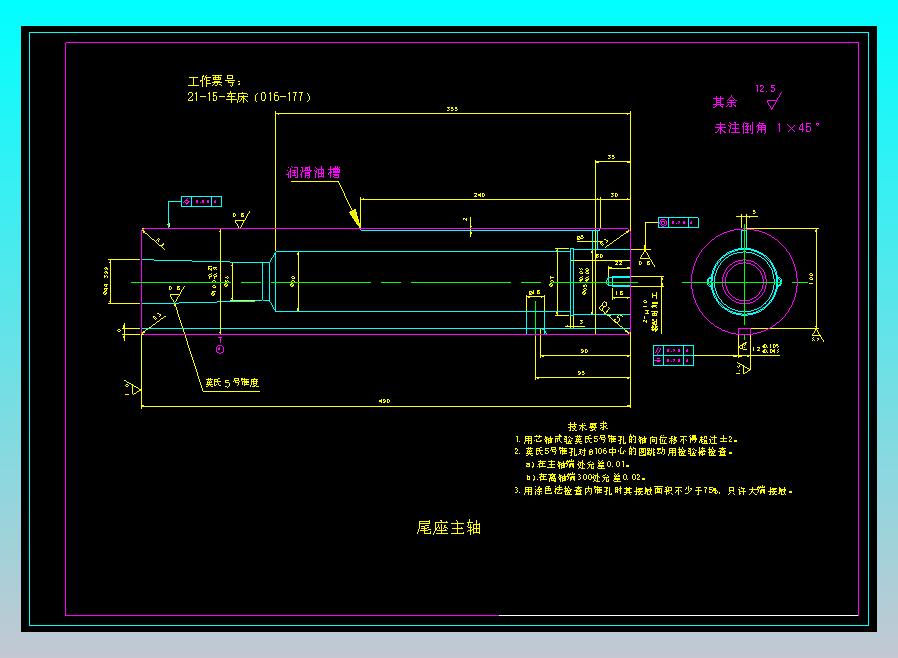This screenshot has height=658, width=898.
Task: Select technical requirement line 1 about 芯轴
Action: click(x=626, y=439)
